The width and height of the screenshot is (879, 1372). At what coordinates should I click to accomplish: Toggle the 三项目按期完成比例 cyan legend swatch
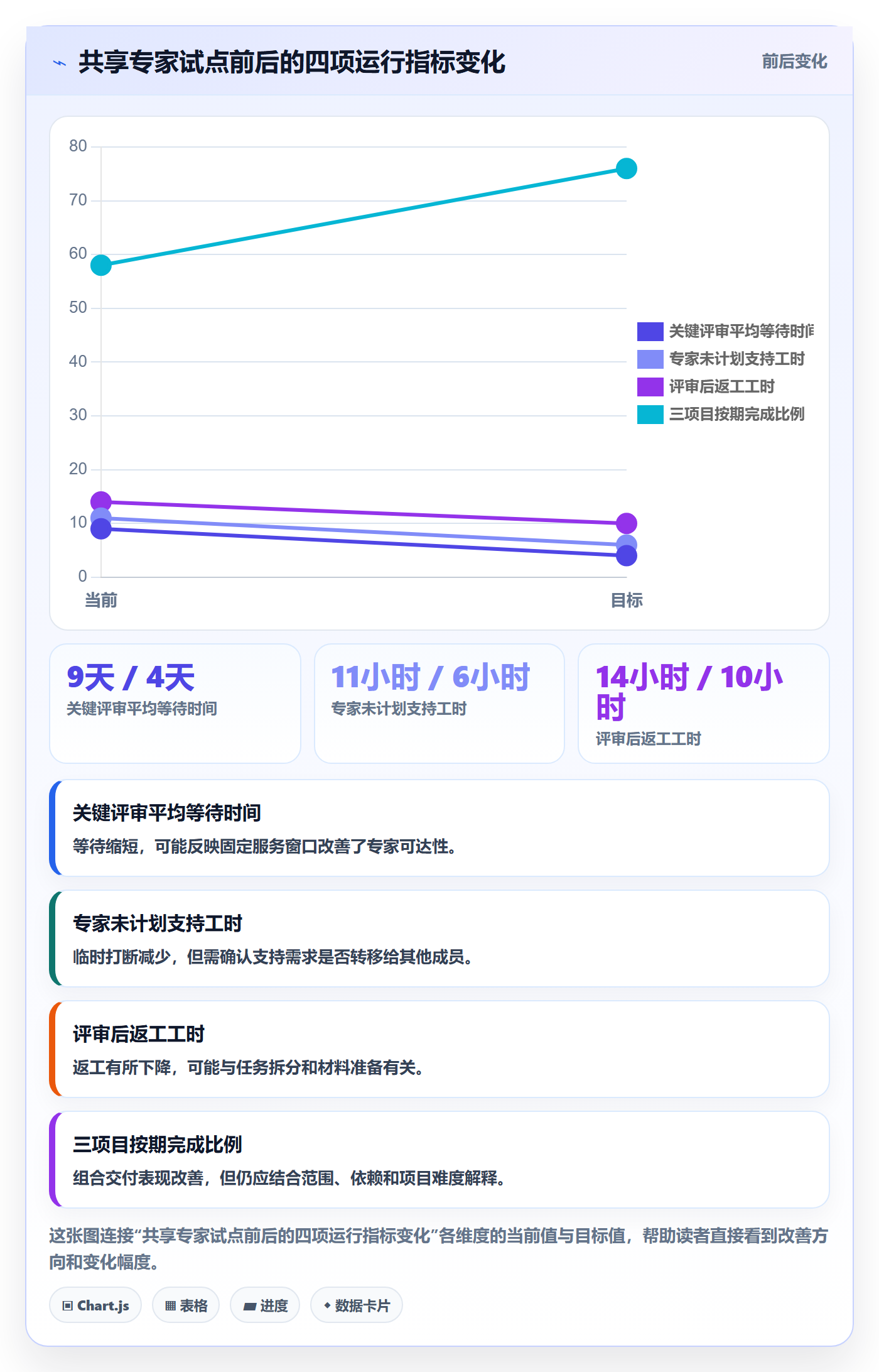(x=650, y=414)
